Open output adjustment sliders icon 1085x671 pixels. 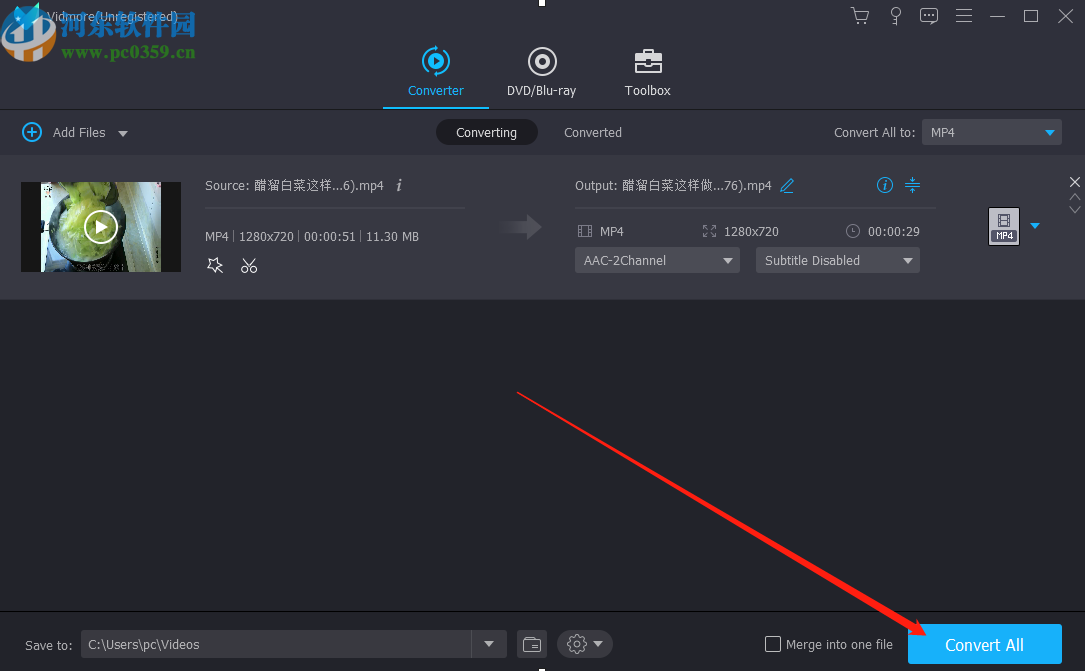(x=911, y=185)
